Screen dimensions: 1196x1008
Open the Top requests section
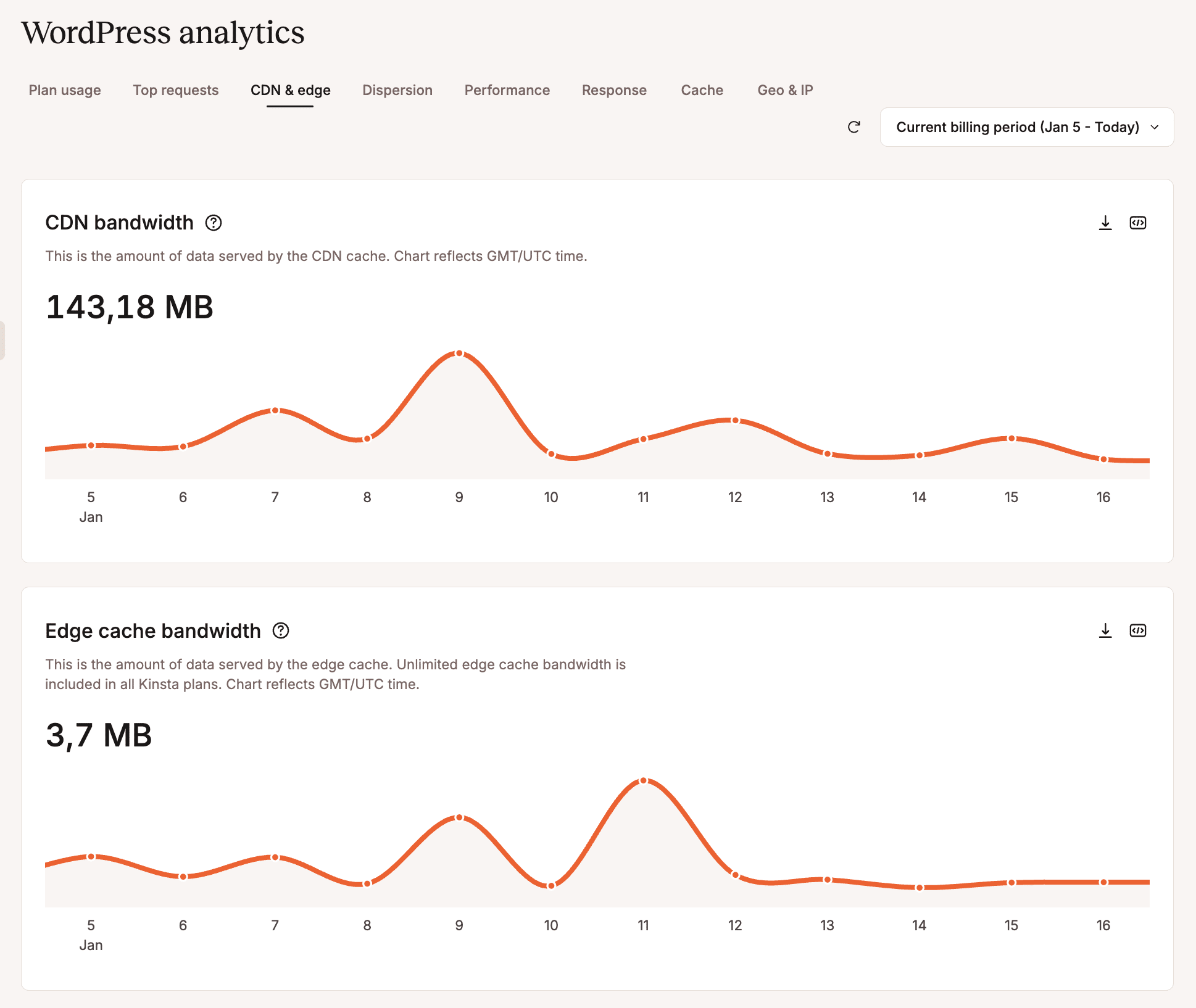click(x=176, y=90)
